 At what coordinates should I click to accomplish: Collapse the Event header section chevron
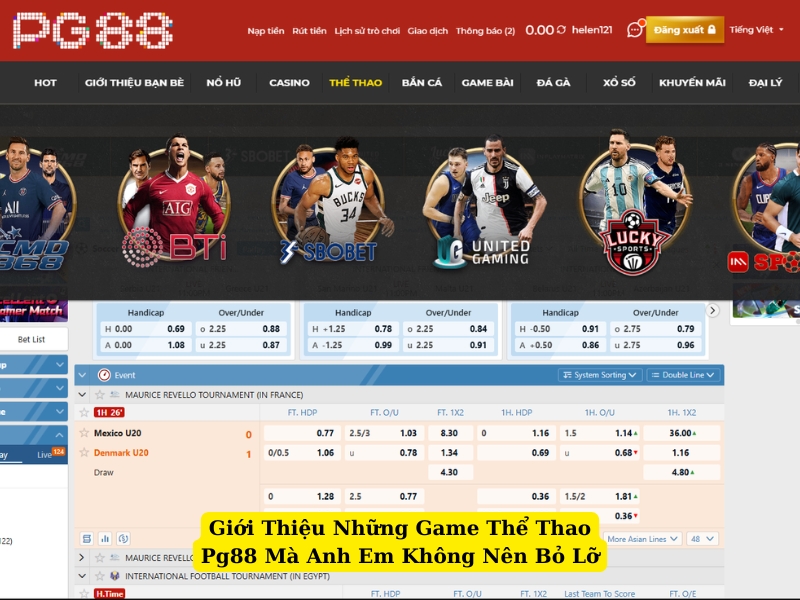[x=82, y=375]
